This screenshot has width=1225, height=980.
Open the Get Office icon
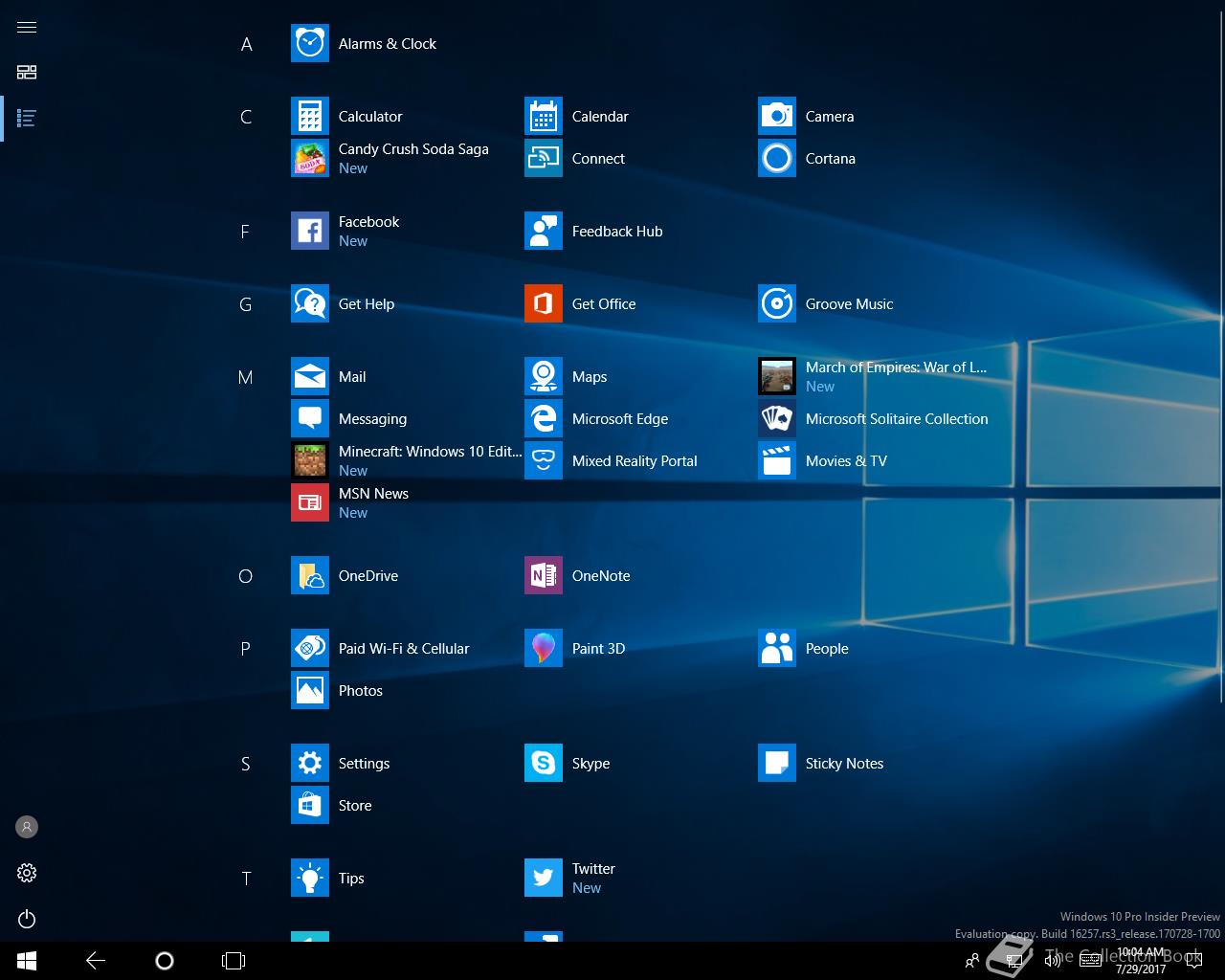tap(544, 304)
